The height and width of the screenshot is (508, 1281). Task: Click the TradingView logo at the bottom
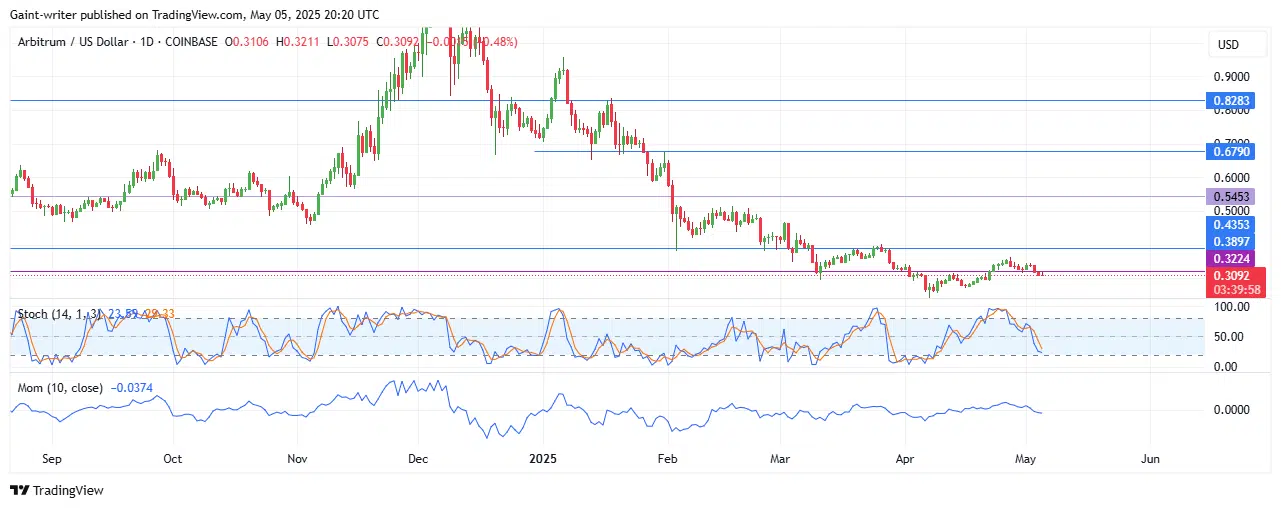[x=56, y=491]
